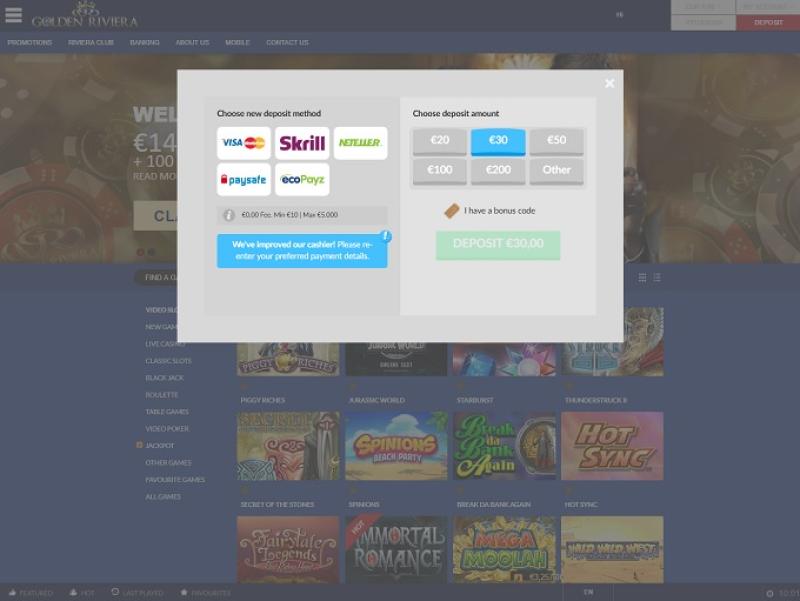Choose the €200 deposit amount
Screen dimensions: 800x601
[498, 171]
